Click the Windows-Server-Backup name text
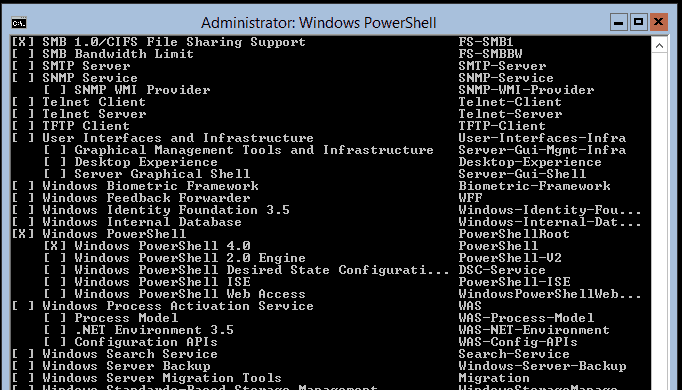Screen dimensions: 682x390 tap(542, 366)
